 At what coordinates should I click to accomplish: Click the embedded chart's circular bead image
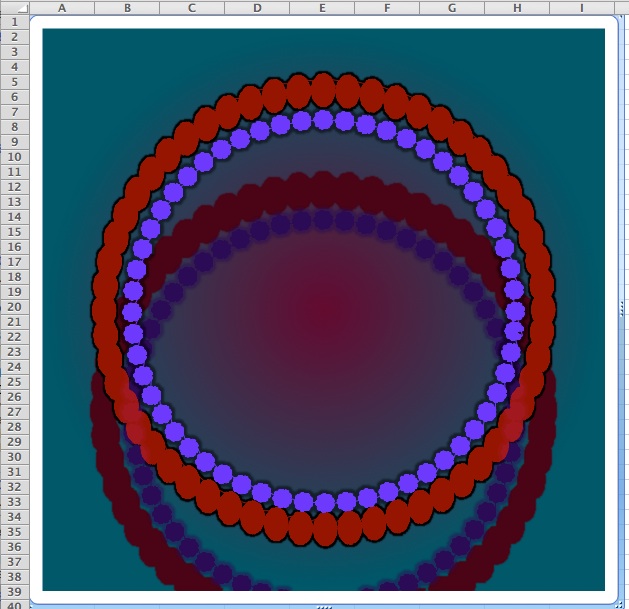[323, 309]
